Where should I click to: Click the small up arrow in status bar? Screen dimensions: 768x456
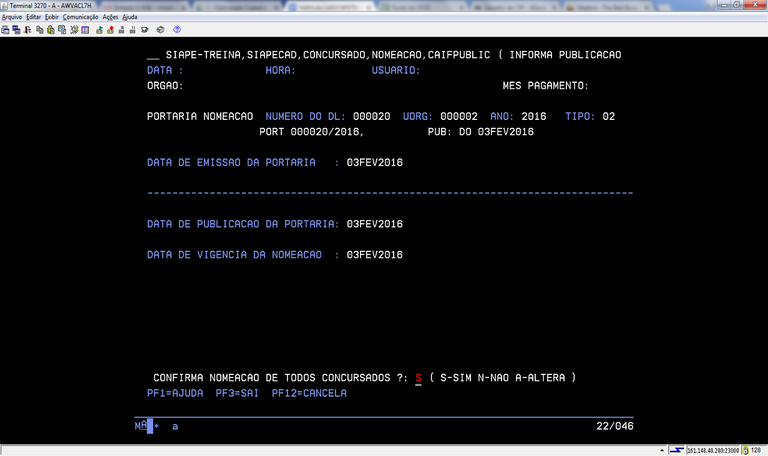click(662, 450)
